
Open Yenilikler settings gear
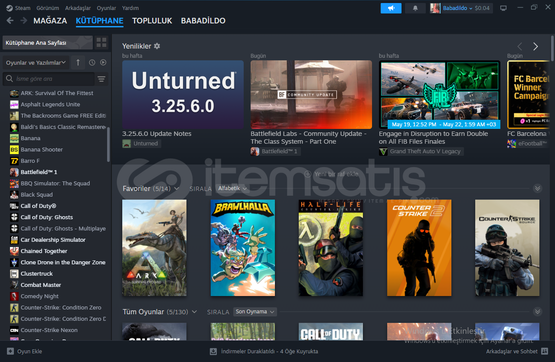pyautogui.click(x=157, y=46)
